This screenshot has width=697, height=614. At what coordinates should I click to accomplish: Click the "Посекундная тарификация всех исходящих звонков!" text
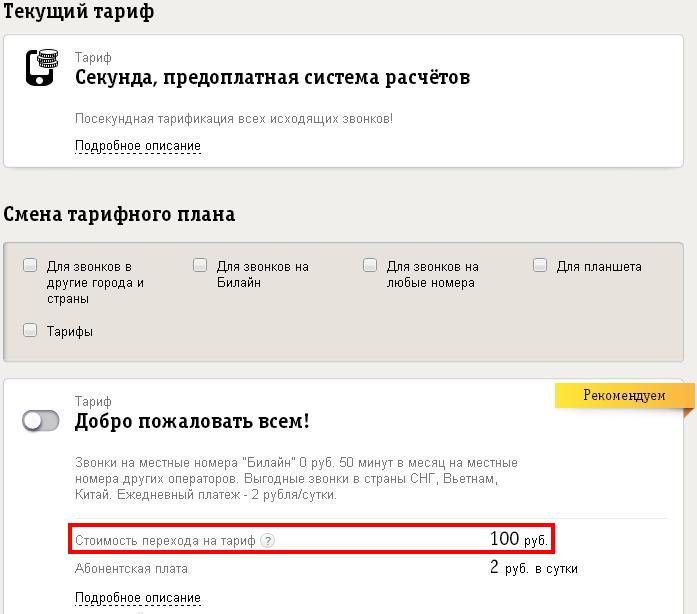[x=234, y=119]
